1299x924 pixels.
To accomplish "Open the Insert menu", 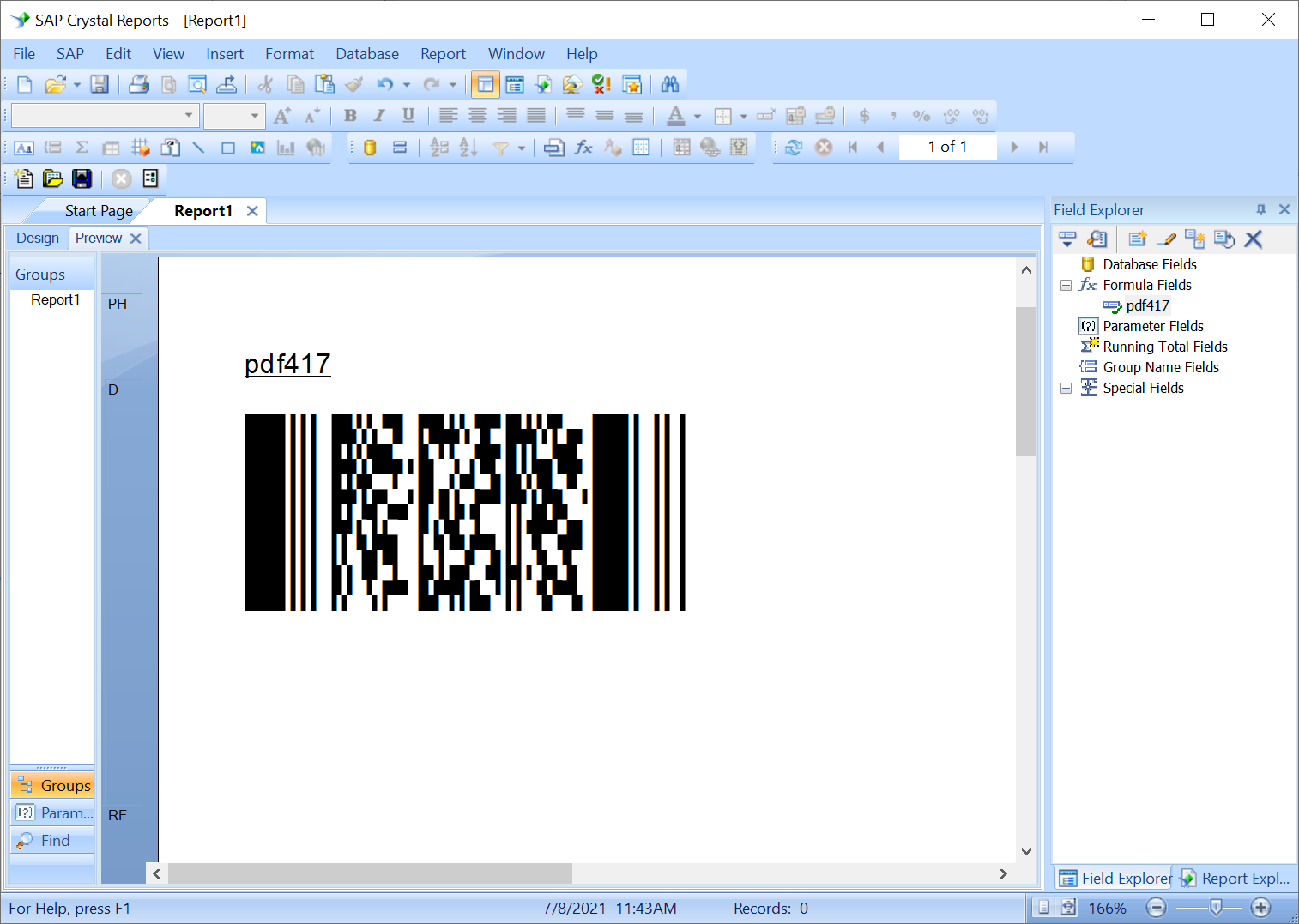I will pyautogui.click(x=225, y=54).
